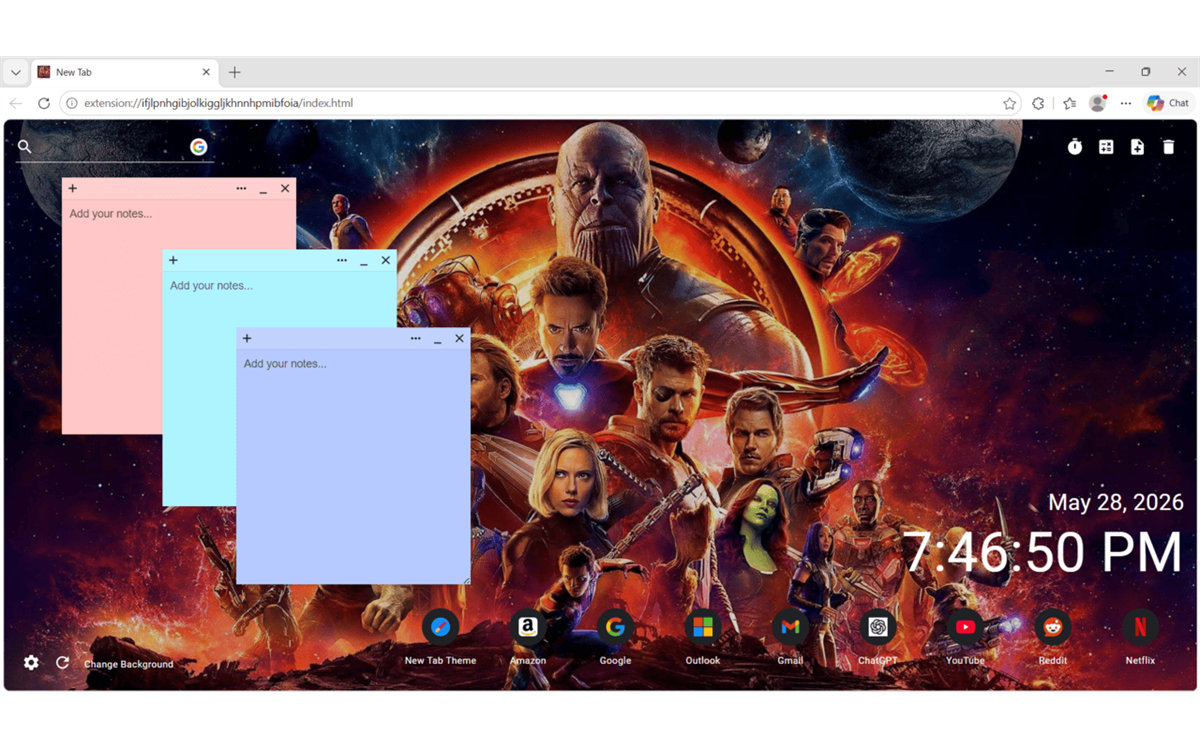Image resolution: width=1200 pixels, height=750 pixels.
Task: Click the refresh background circular arrow icon
Action: tap(62, 663)
